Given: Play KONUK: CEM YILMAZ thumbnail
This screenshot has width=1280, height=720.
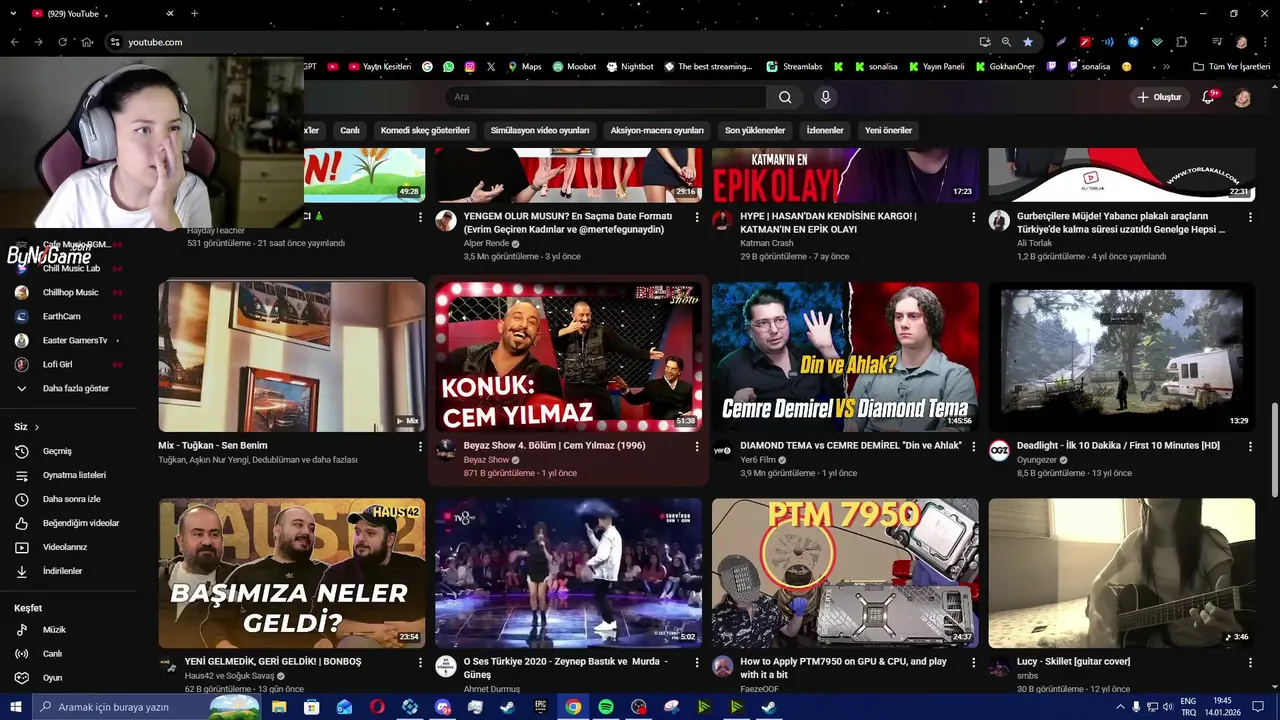Looking at the screenshot, I should click(x=568, y=356).
